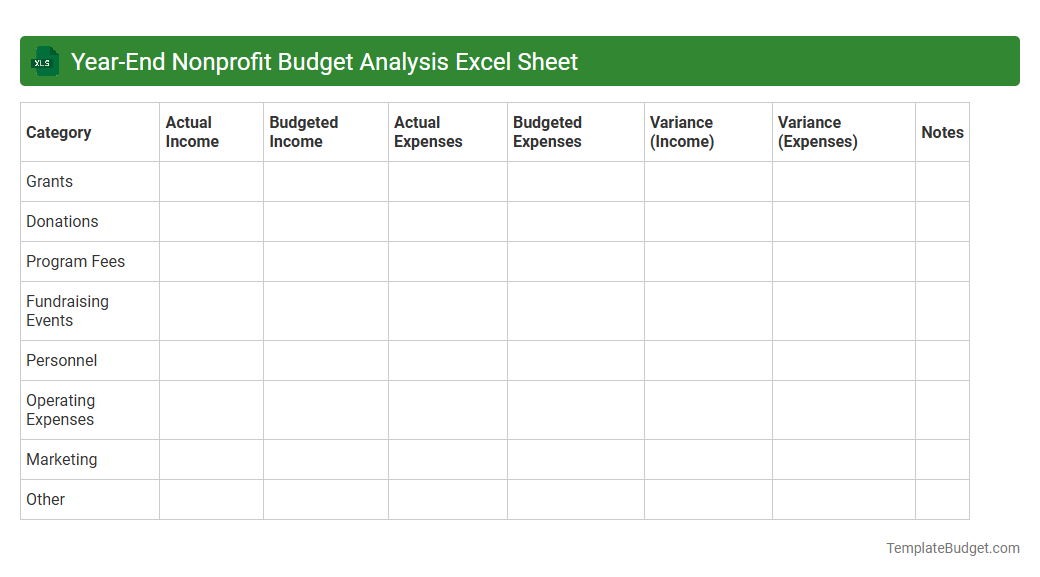Click the Program Fees row label
Screen dimensions: 1040x577
[x=75, y=261]
